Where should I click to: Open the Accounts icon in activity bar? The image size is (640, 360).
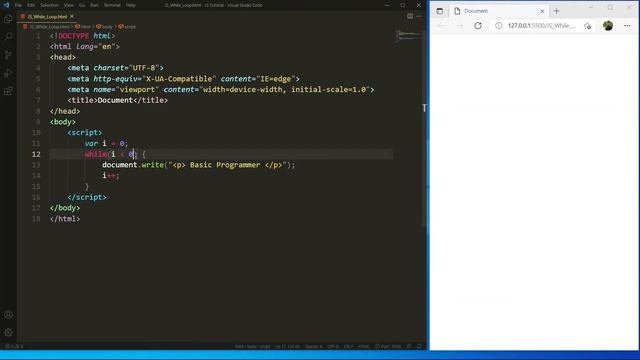tap(8, 315)
